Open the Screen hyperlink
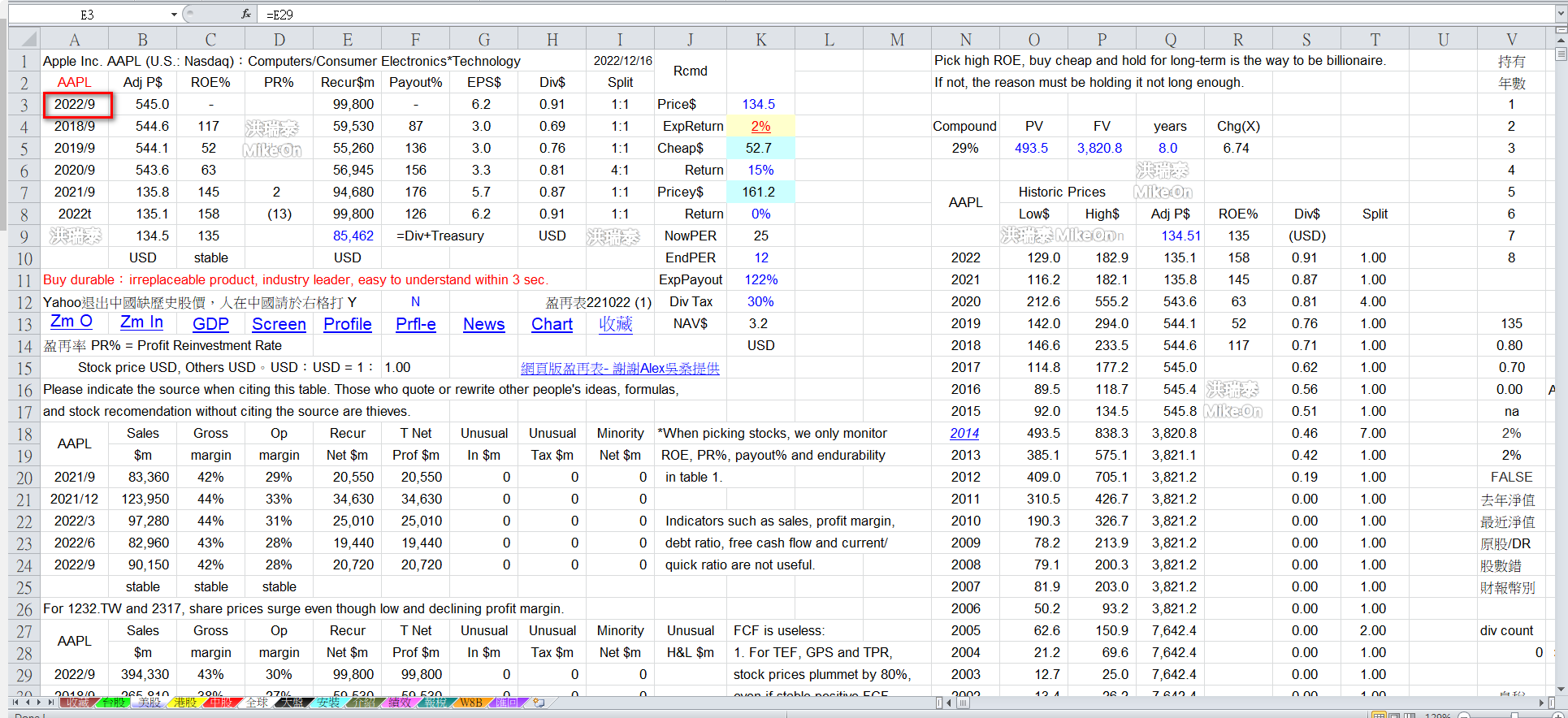The width and height of the screenshot is (1568, 718). 279,323
